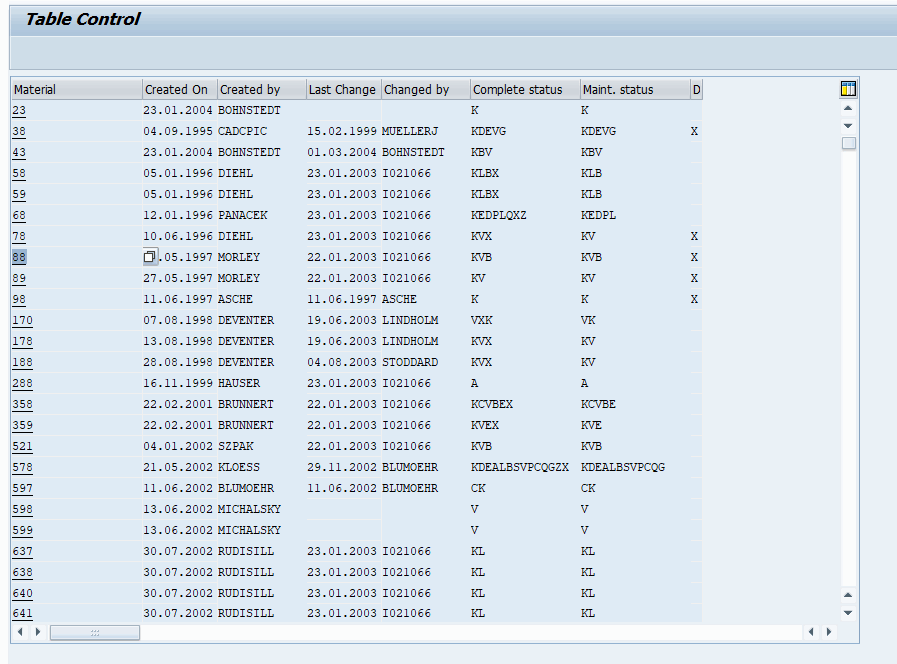This screenshot has width=897, height=664.
Task: Open the input help icon in row 88
Action: (x=150, y=257)
